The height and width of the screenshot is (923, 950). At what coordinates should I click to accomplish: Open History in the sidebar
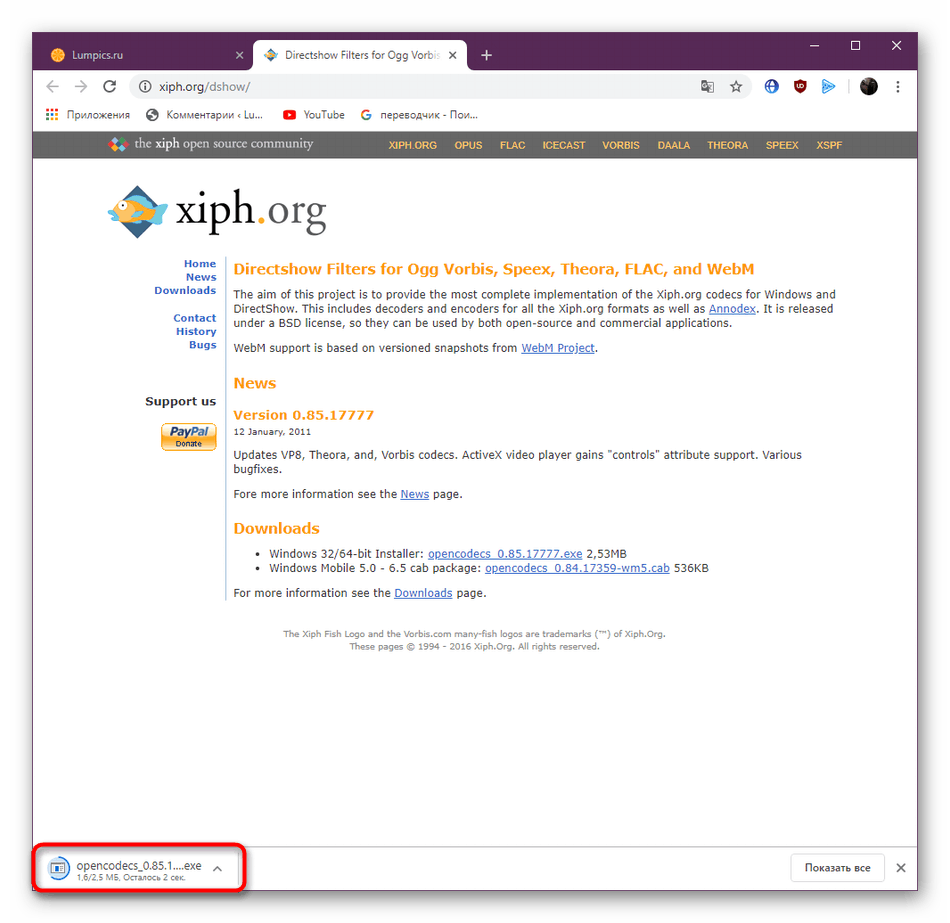(196, 332)
